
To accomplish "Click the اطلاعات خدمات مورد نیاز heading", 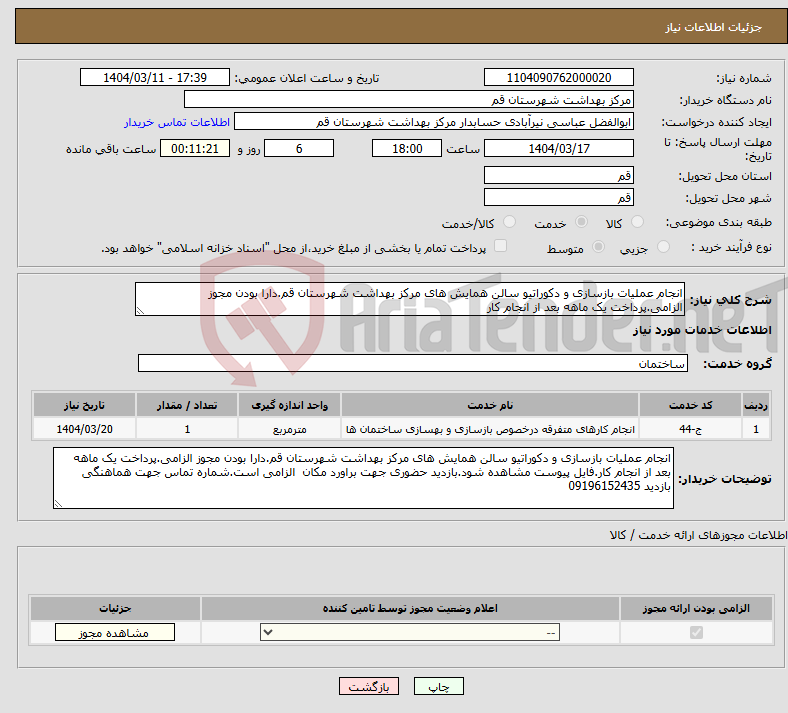I will 702,330.
